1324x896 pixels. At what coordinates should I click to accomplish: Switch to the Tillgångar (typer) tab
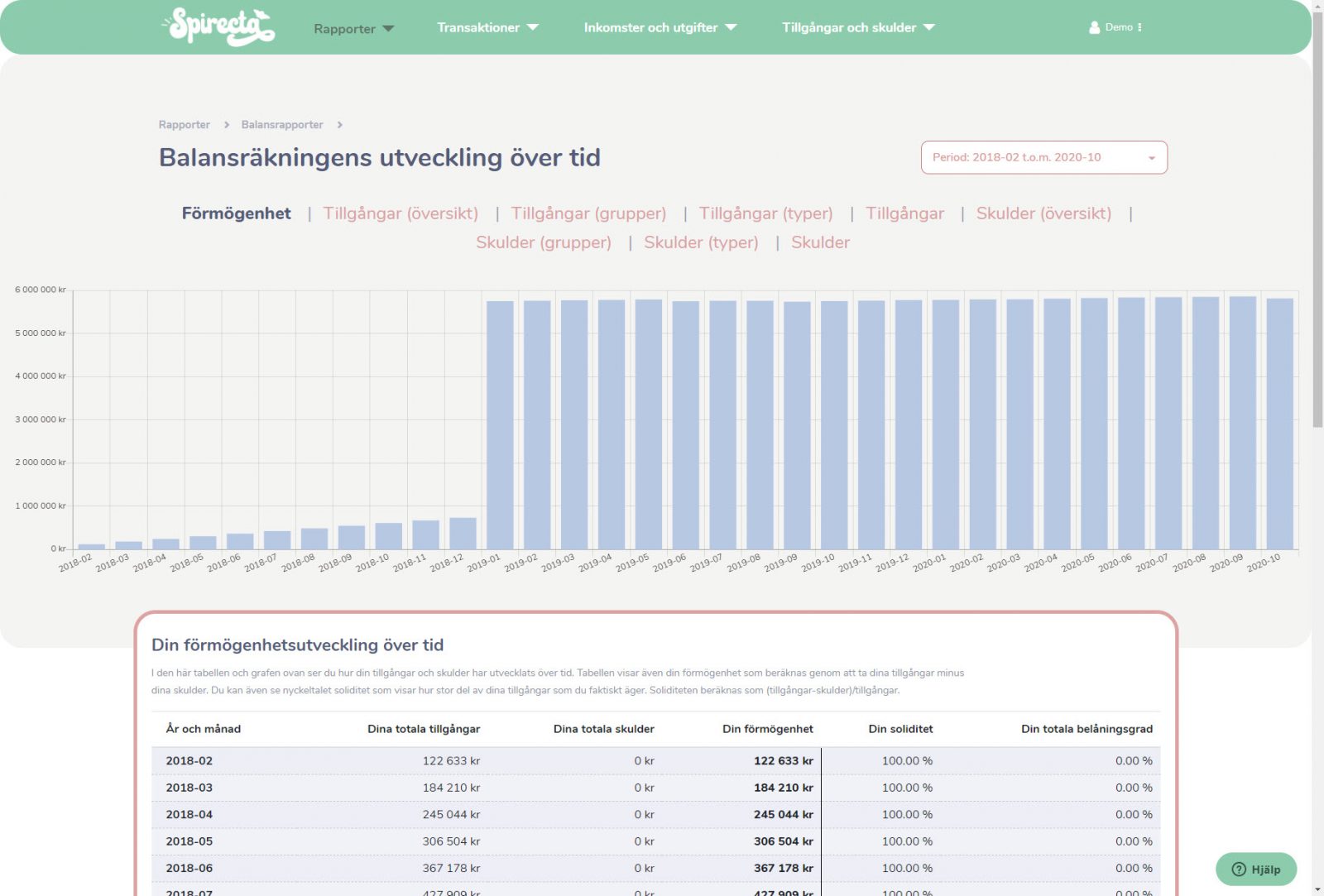[765, 213]
